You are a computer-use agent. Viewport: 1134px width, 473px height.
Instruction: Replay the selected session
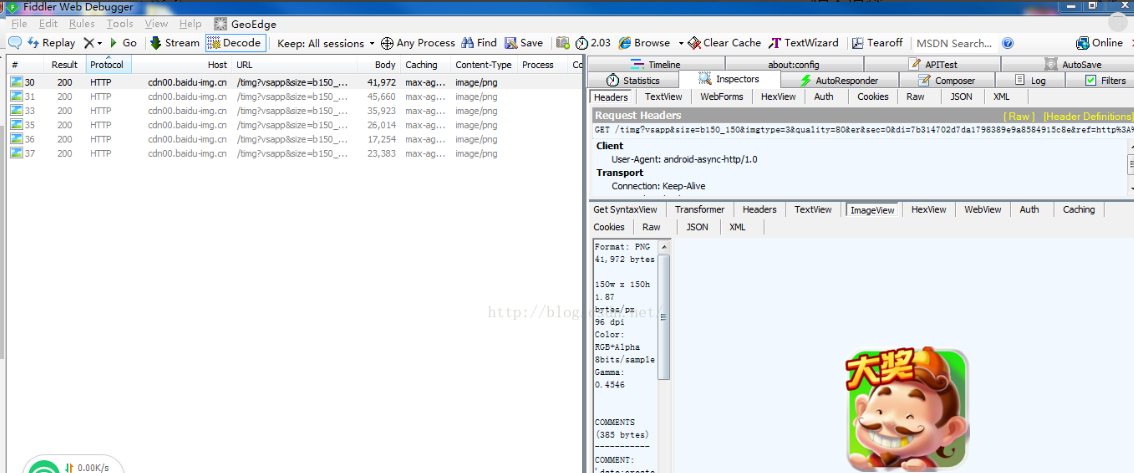pyautogui.click(x=51, y=43)
